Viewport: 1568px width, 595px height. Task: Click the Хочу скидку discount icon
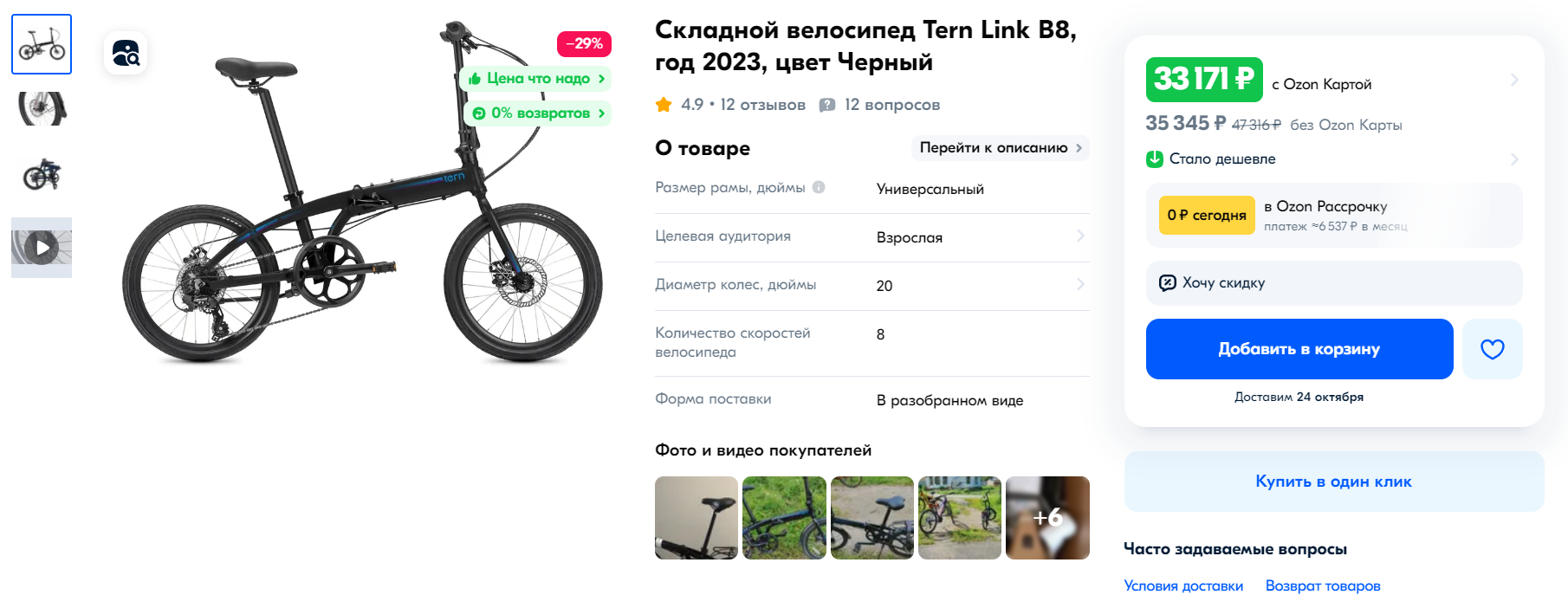pyautogui.click(x=1167, y=282)
